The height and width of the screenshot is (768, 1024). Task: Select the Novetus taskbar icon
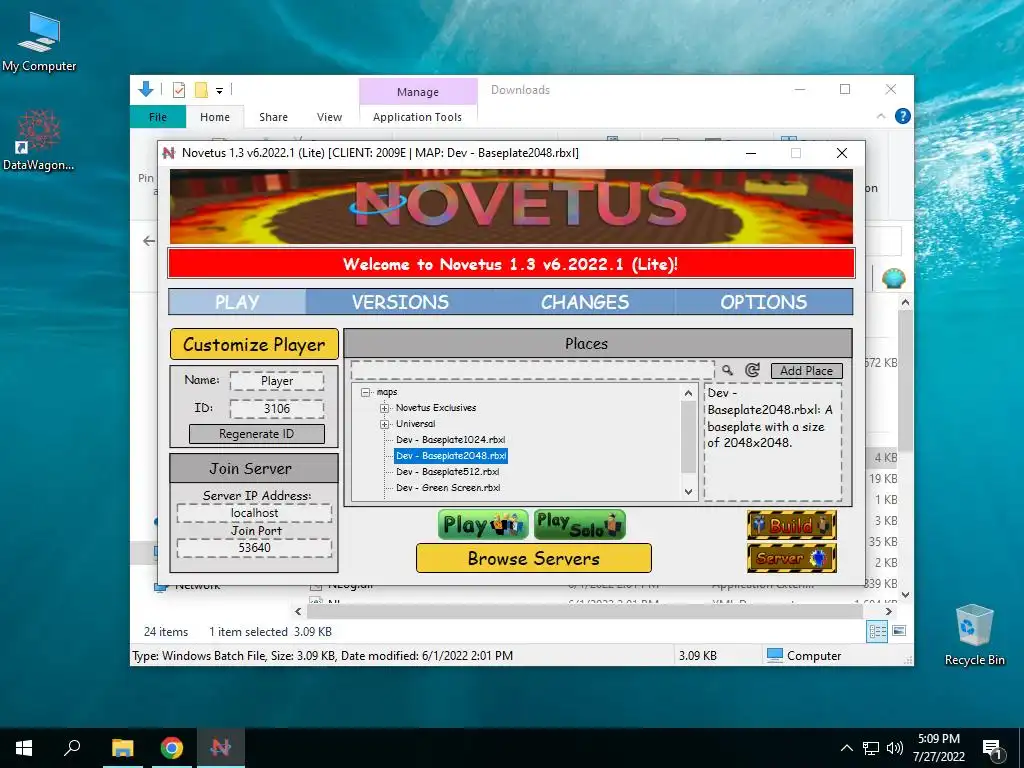click(x=221, y=748)
